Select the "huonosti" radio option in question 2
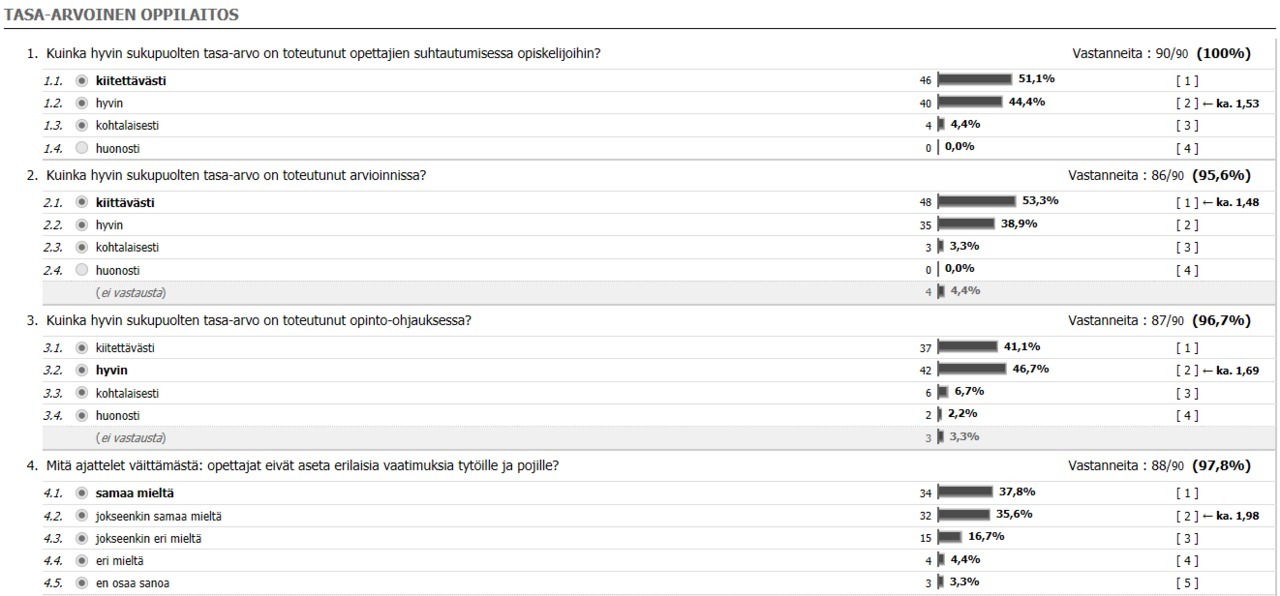Screen dimensions: 1280x596 pos(82,270)
